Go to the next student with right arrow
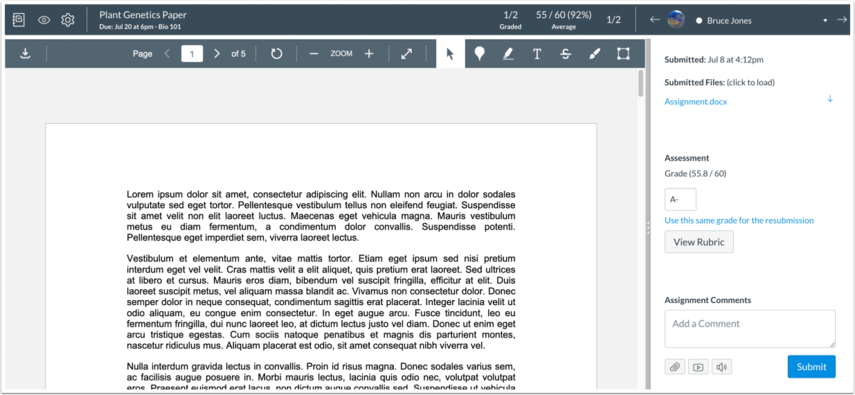This screenshot has height=395, width=855. (x=842, y=20)
